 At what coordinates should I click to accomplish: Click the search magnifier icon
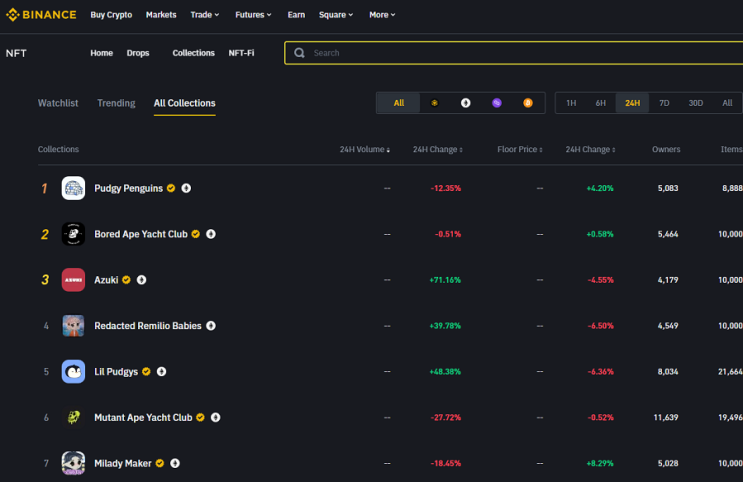coord(299,53)
